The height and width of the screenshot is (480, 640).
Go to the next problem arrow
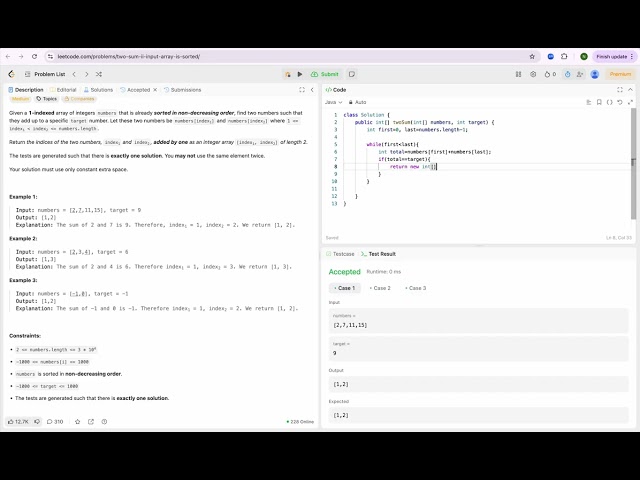[x=86, y=74]
